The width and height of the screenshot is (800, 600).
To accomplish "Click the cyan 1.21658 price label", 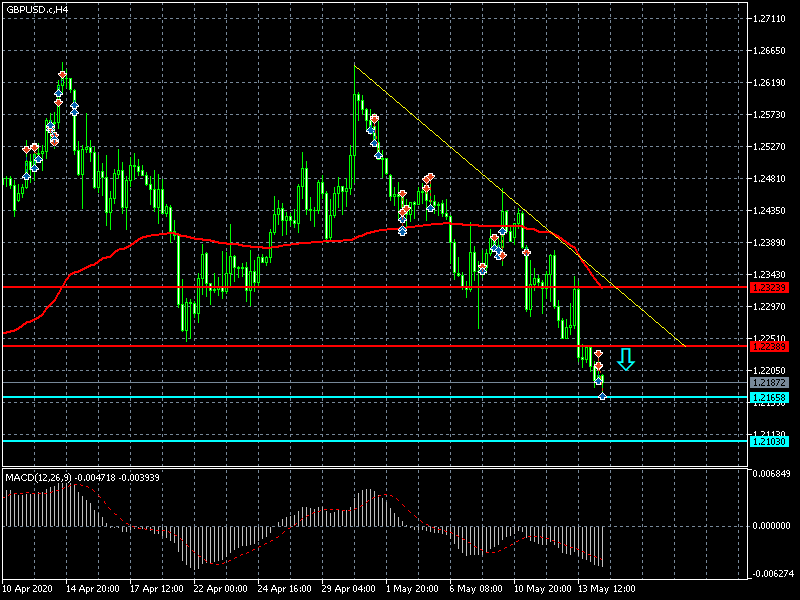I will 768,398.
